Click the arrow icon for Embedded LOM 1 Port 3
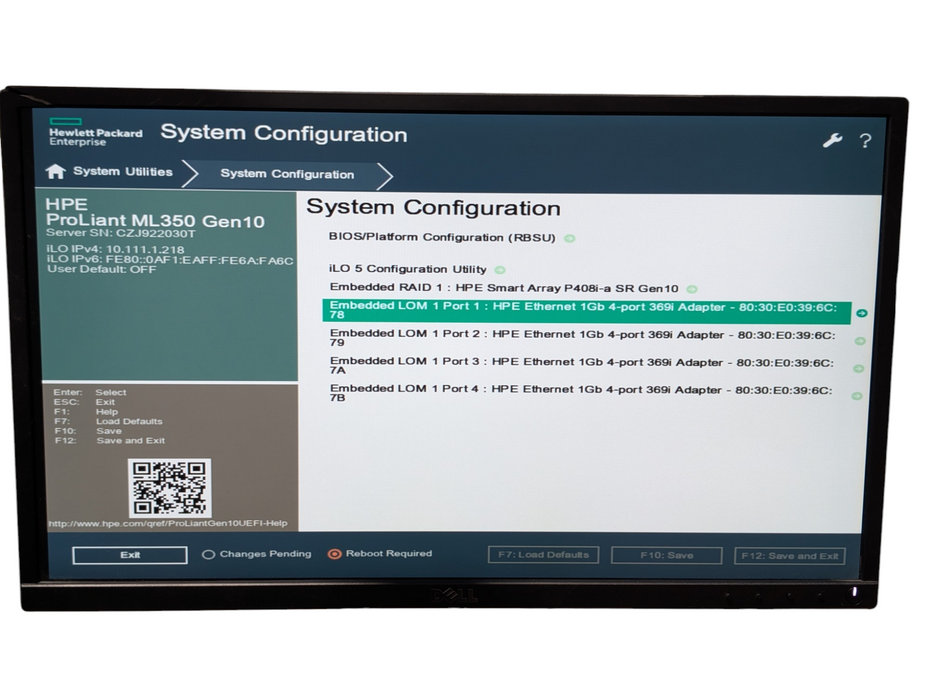930x700 pixels. (858, 369)
